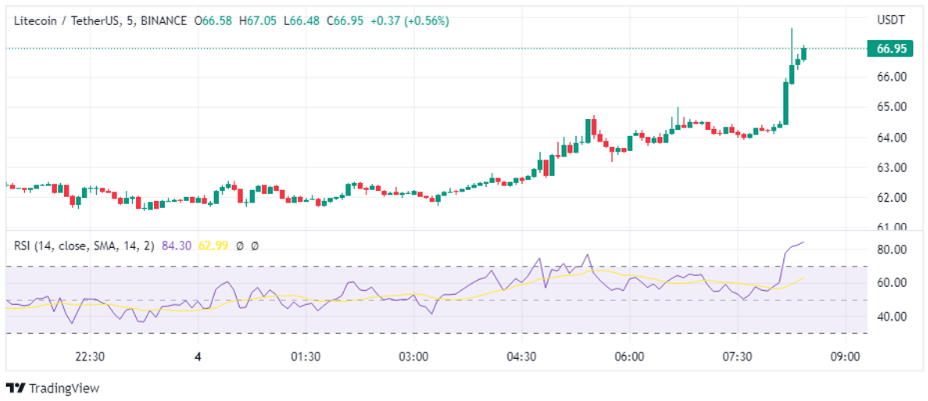Click the 09:00 time axis label
928x401 pixels.
point(845,357)
